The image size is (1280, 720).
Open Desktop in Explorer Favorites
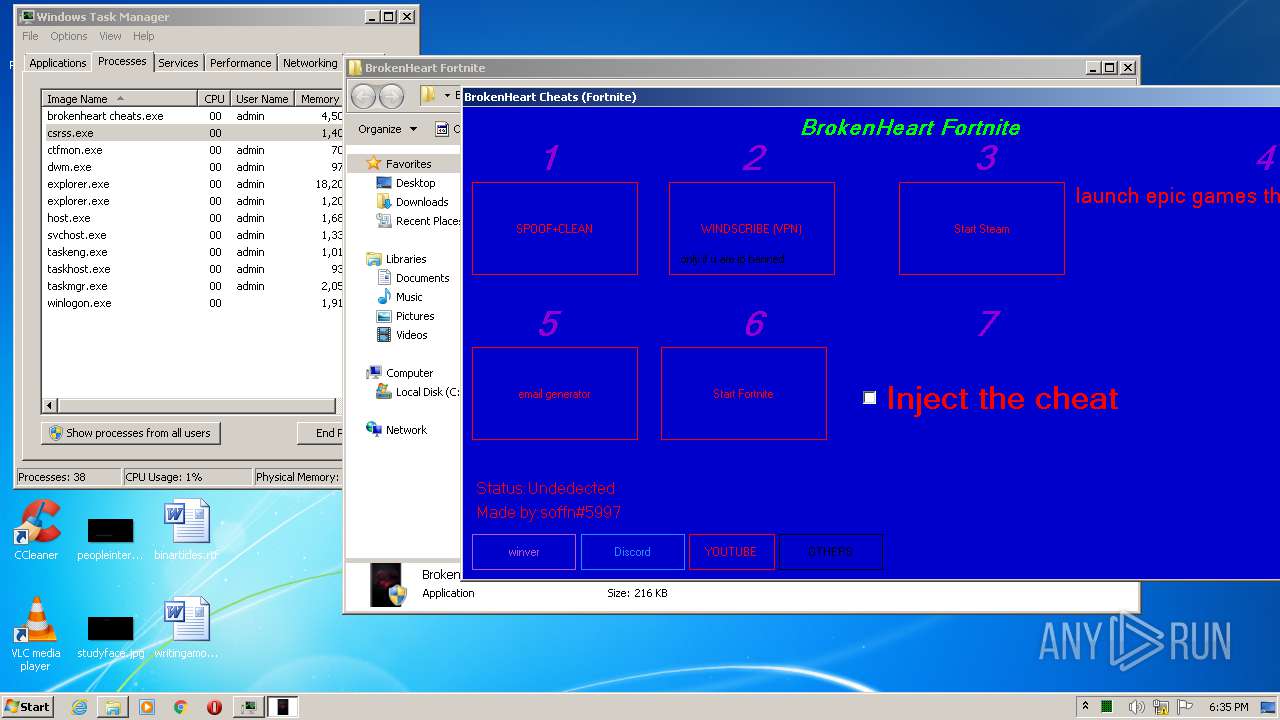coord(405,183)
